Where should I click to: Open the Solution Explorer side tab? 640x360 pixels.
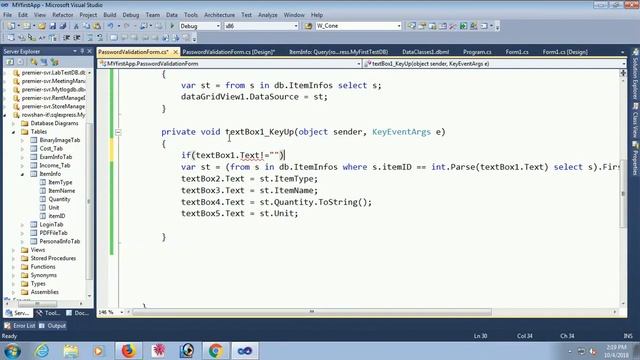point(636,75)
